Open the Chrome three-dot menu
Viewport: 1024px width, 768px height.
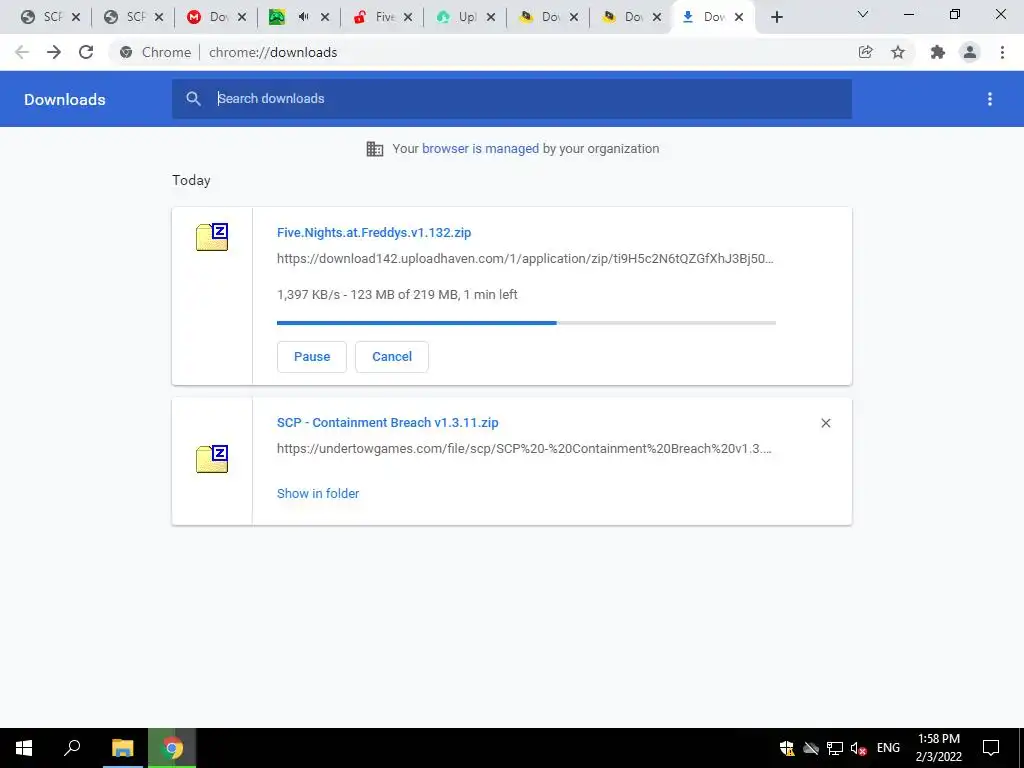tap(1002, 52)
